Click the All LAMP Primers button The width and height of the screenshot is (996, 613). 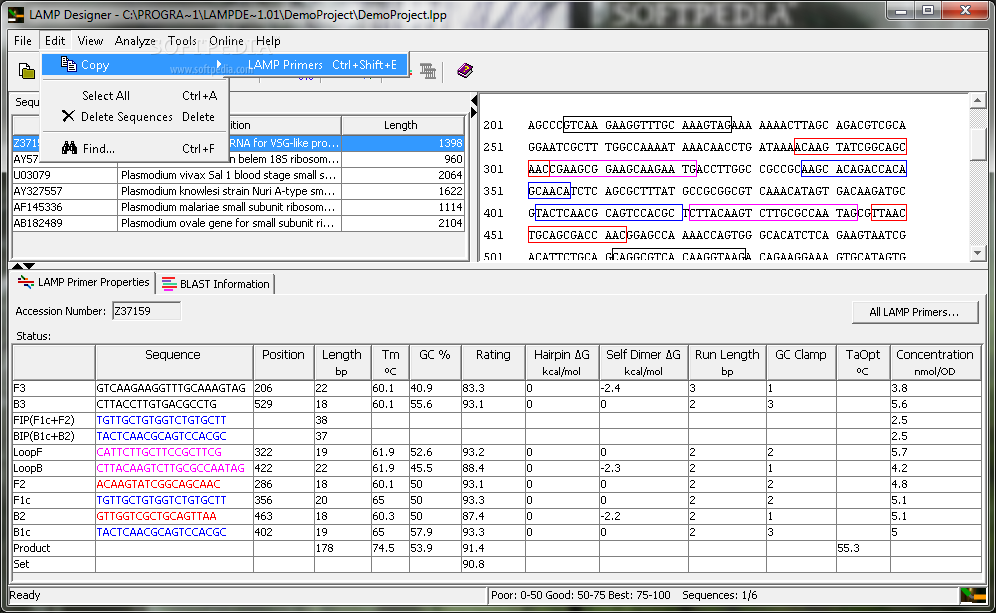tap(914, 312)
